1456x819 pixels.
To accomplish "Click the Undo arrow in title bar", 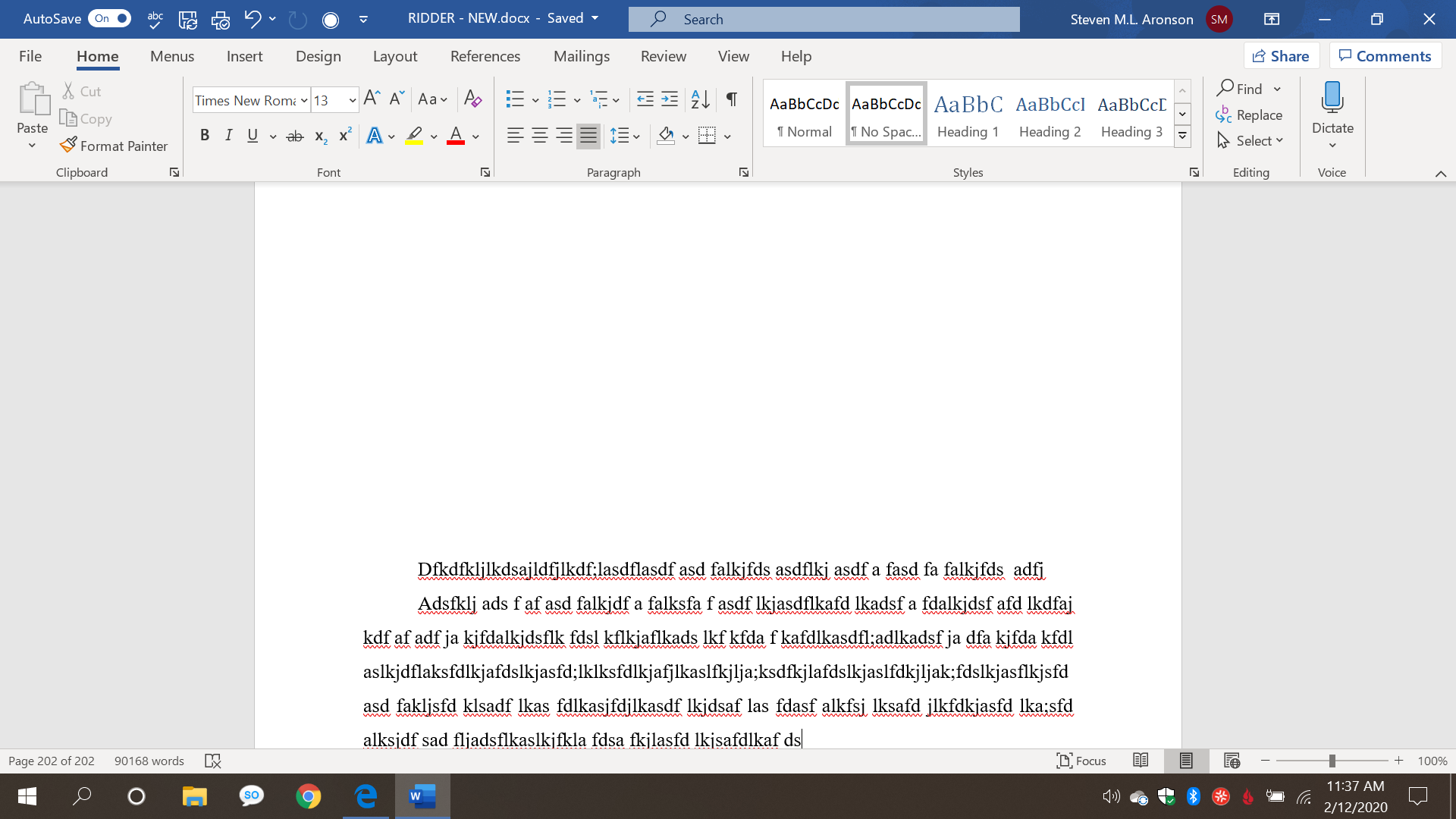I will click(x=253, y=19).
